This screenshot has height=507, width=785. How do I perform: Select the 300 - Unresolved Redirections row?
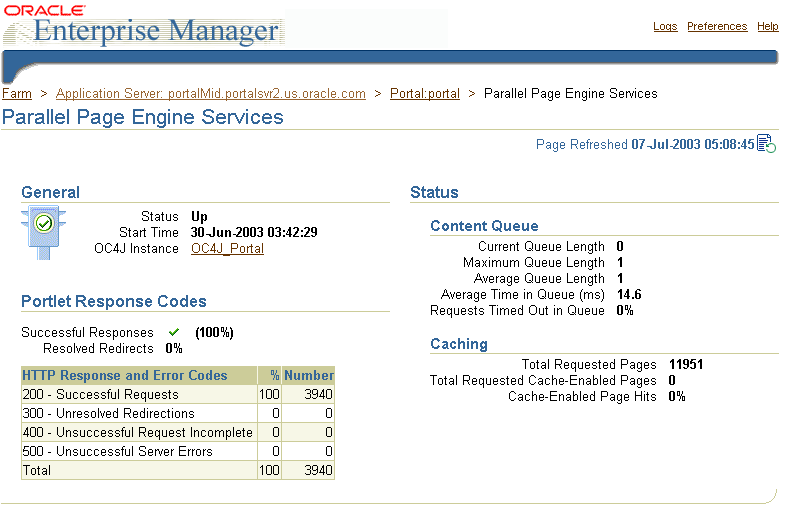178,413
